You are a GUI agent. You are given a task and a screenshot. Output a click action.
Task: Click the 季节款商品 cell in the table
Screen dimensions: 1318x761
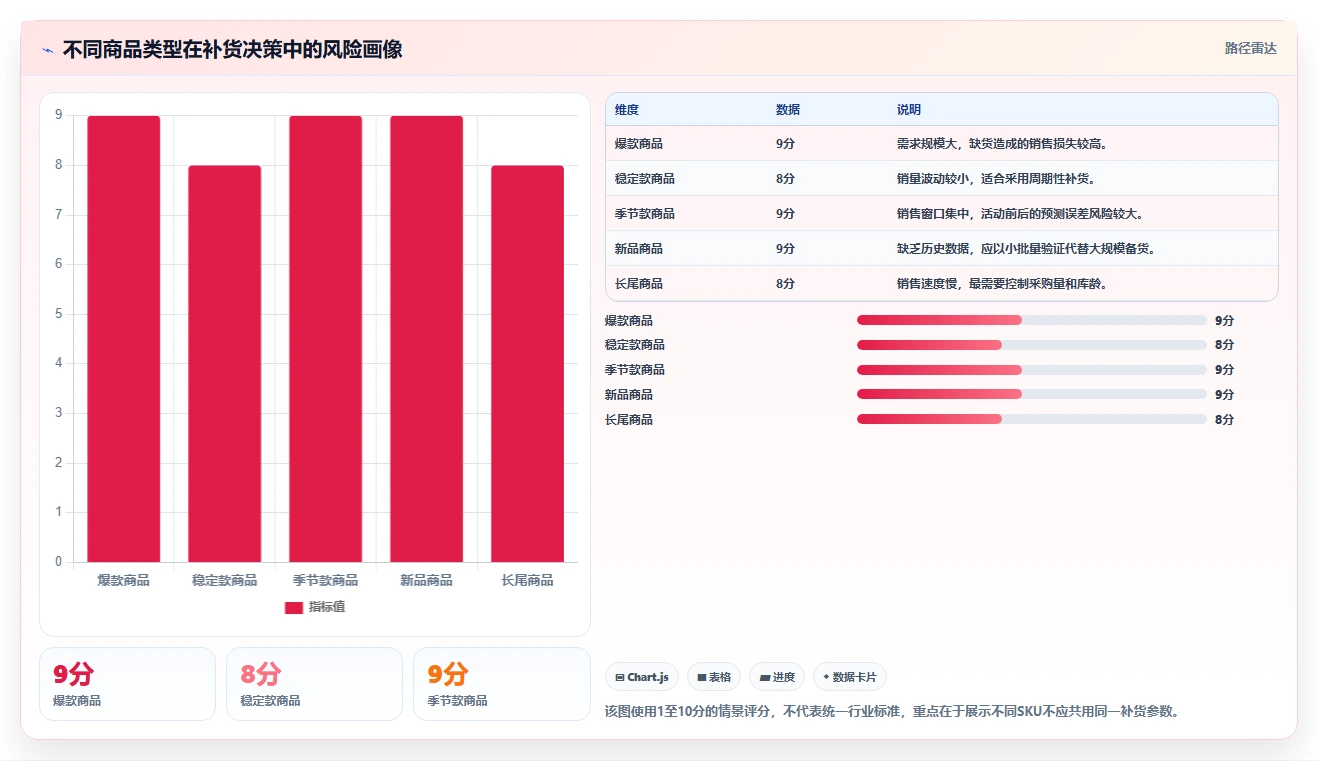pos(645,214)
